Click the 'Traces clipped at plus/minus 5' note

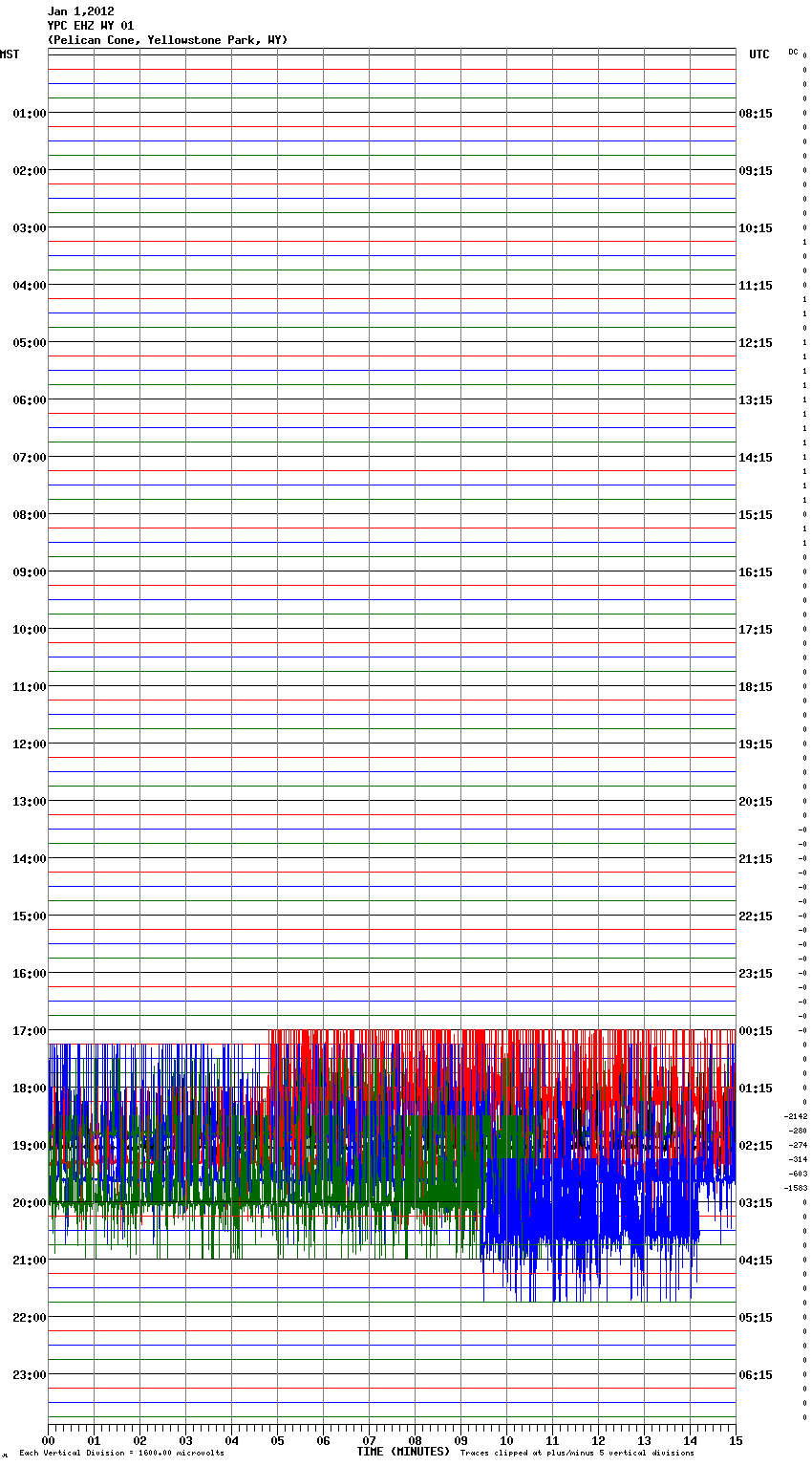point(577,1454)
